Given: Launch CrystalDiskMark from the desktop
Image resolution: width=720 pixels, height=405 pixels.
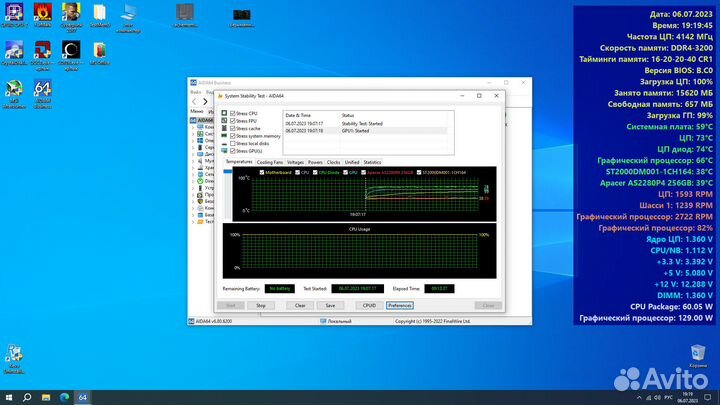Looking at the screenshot, I should tap(14, 53).
